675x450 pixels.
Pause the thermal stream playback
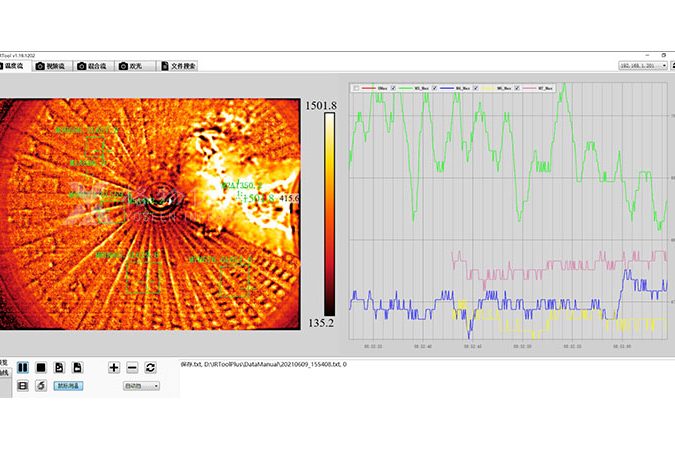[22, 368]
